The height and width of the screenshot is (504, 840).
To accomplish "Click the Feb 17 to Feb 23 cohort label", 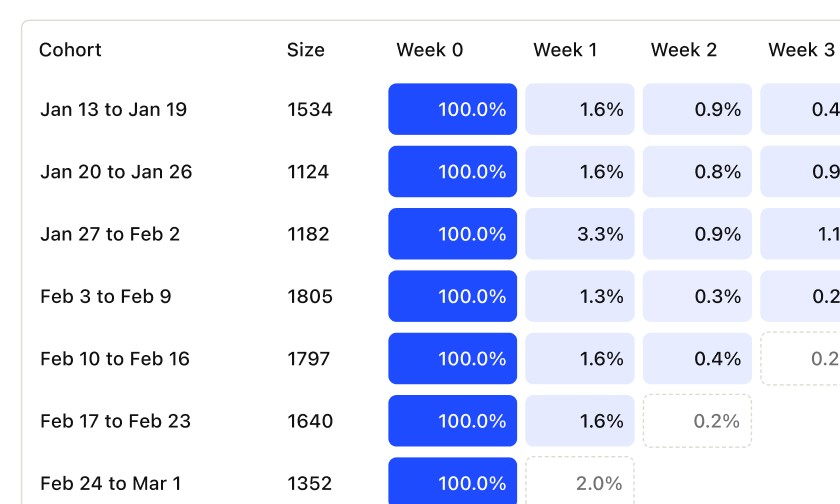I will [115, 421].
